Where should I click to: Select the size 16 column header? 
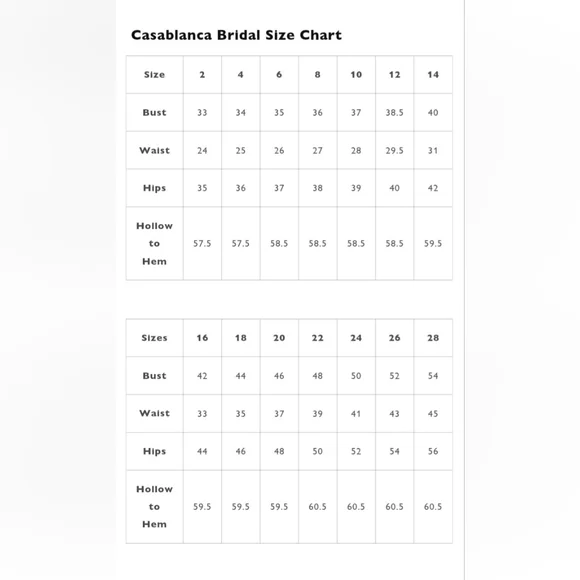202,338
